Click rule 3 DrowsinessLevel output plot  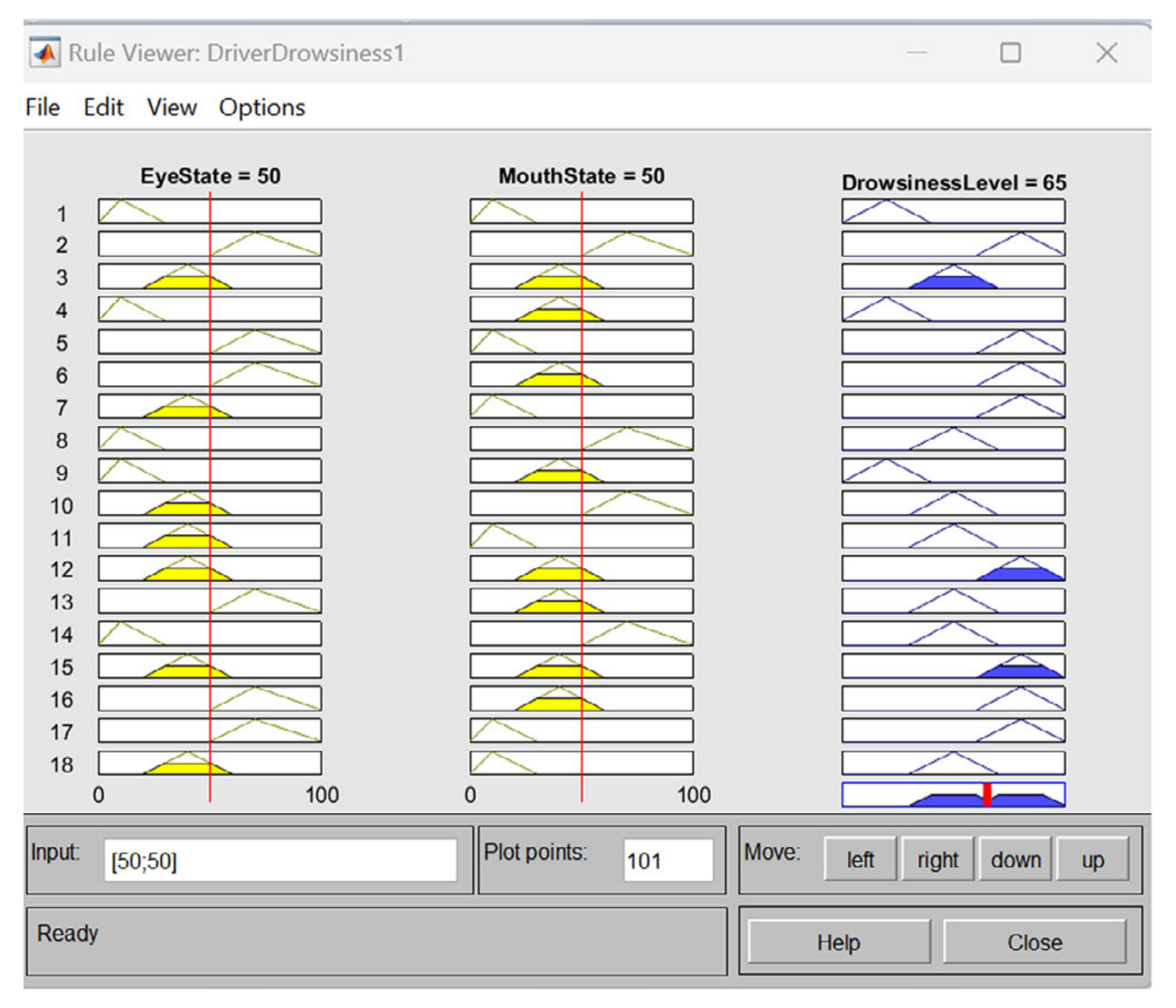954,276
